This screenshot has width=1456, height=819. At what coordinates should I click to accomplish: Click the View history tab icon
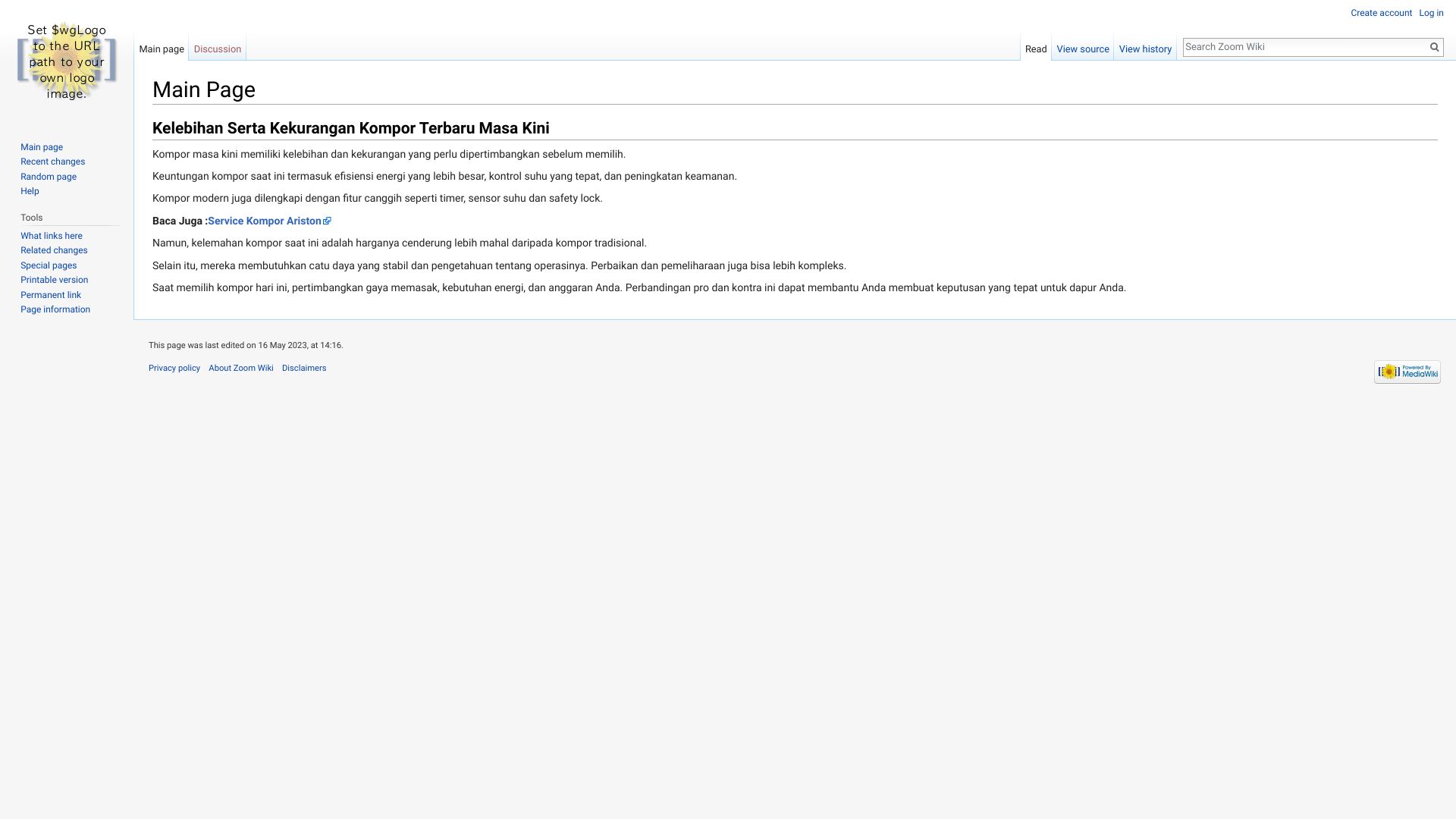1145,48
